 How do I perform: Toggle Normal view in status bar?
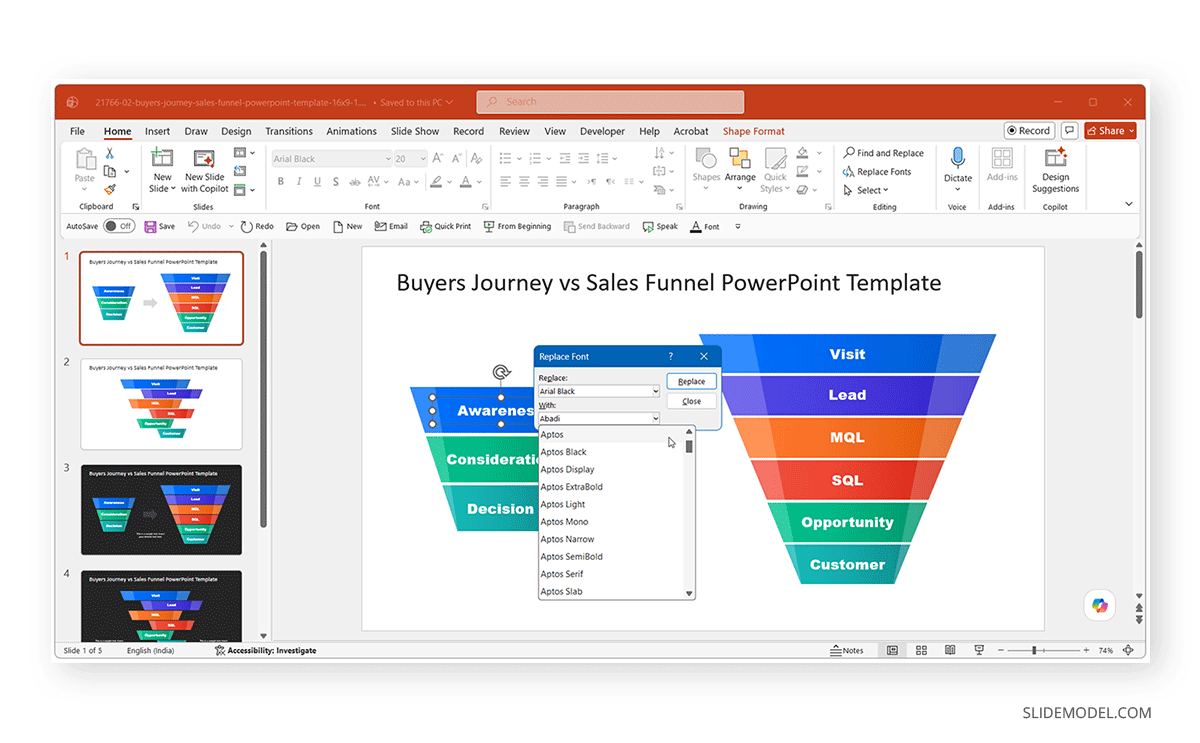[x=893, y=650]
